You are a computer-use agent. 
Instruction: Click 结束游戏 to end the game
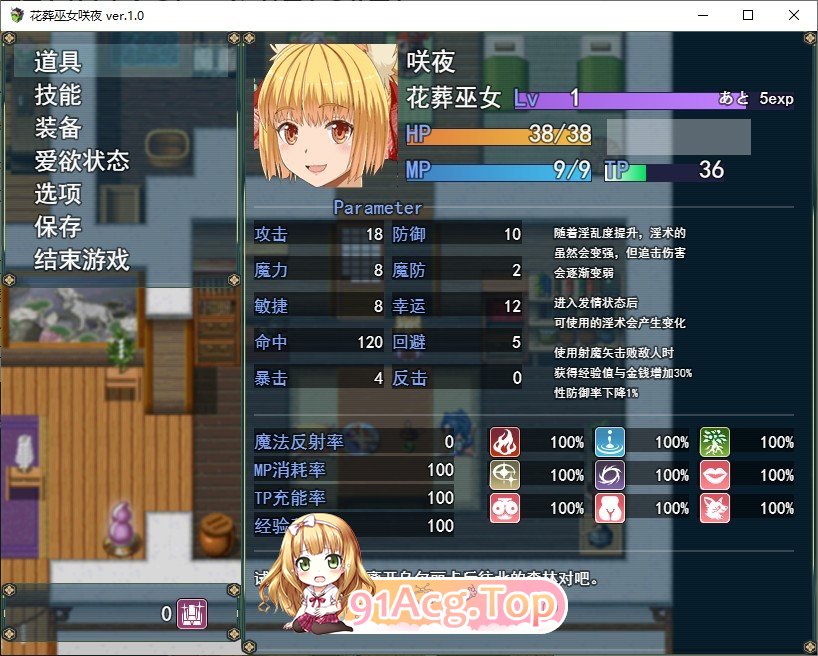(x=82, y=260)
